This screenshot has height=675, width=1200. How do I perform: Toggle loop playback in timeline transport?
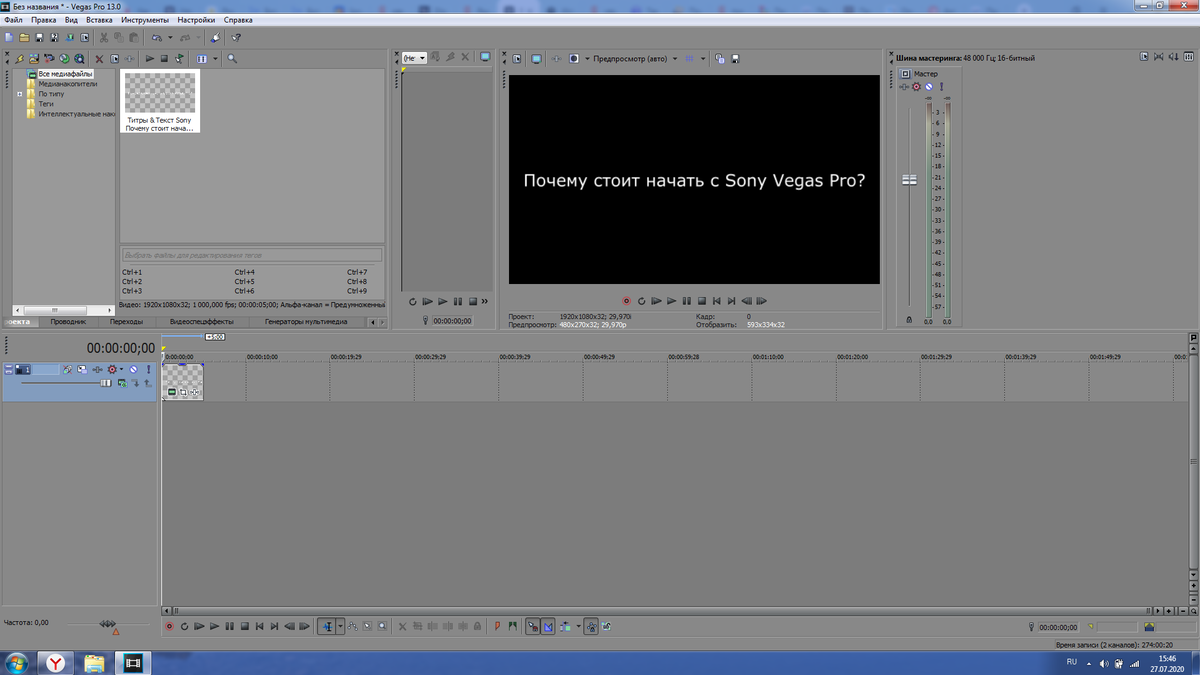[184, 626]
